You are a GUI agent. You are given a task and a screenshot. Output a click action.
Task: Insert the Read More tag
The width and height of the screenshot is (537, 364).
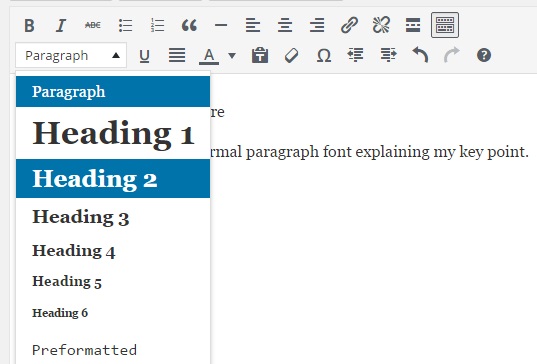point(413,25)
